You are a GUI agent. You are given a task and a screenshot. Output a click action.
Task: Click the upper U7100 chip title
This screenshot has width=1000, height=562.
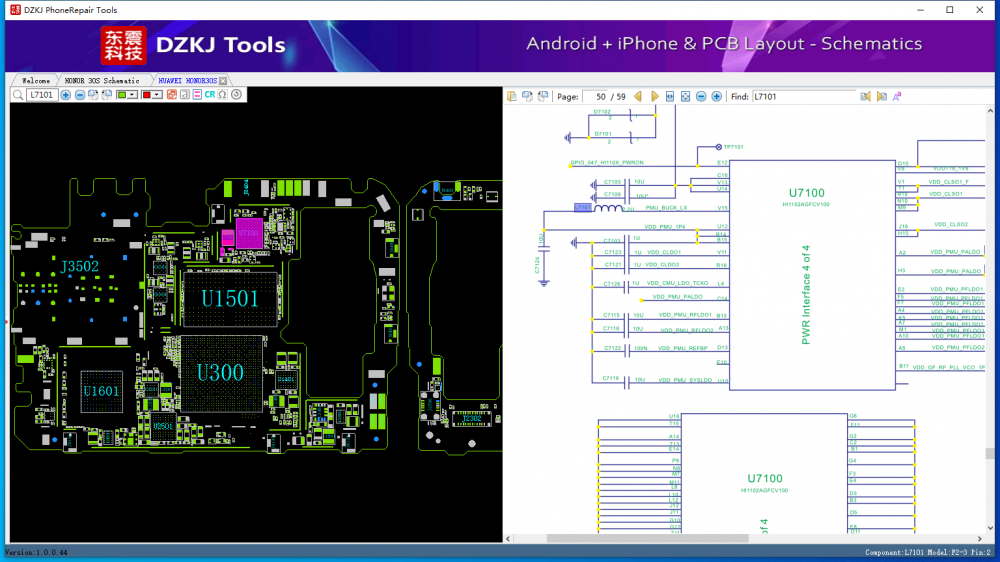coord(806,193)
